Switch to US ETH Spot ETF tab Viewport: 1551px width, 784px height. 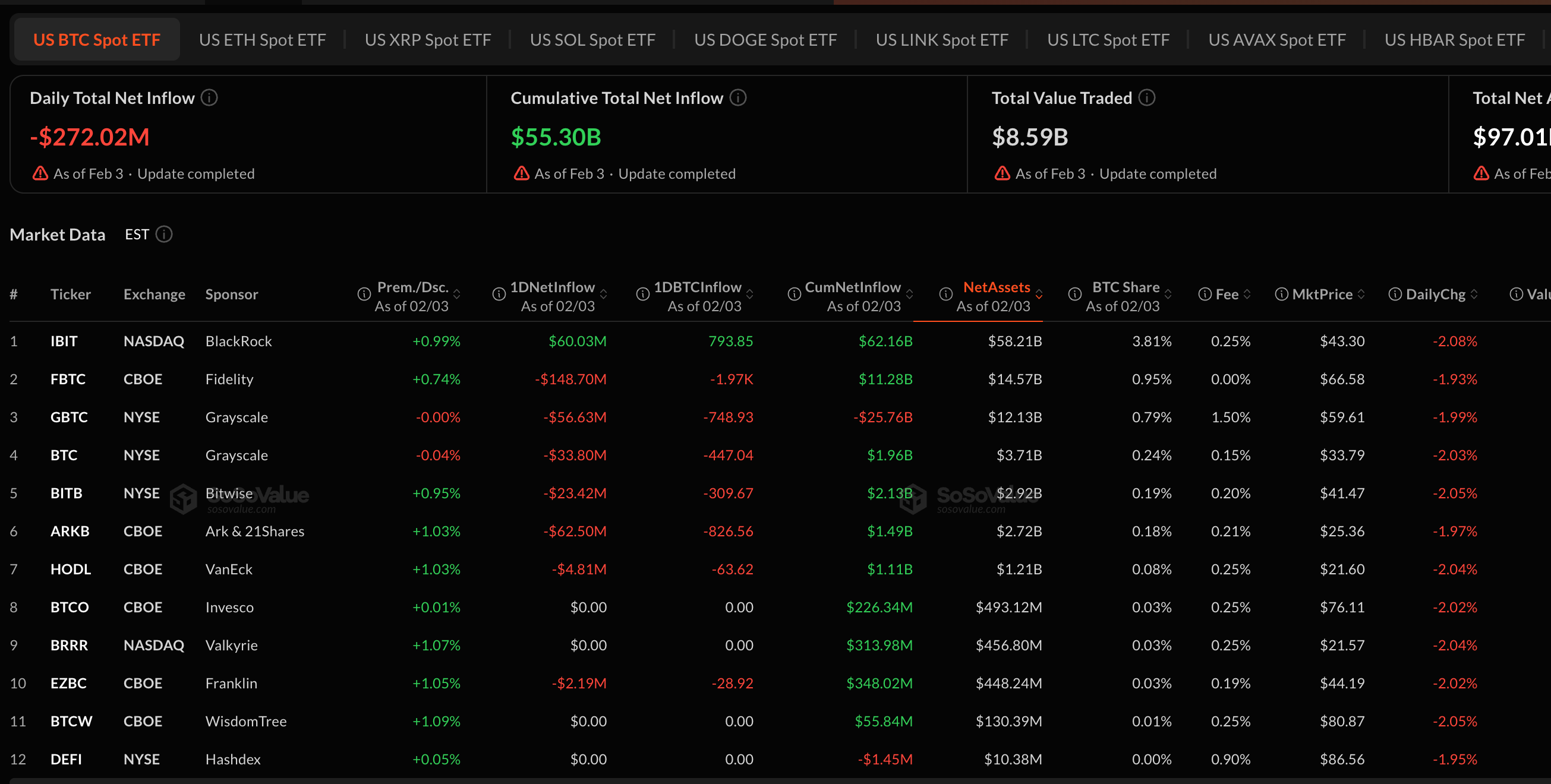pyautogui.click(x=263, y=40)
